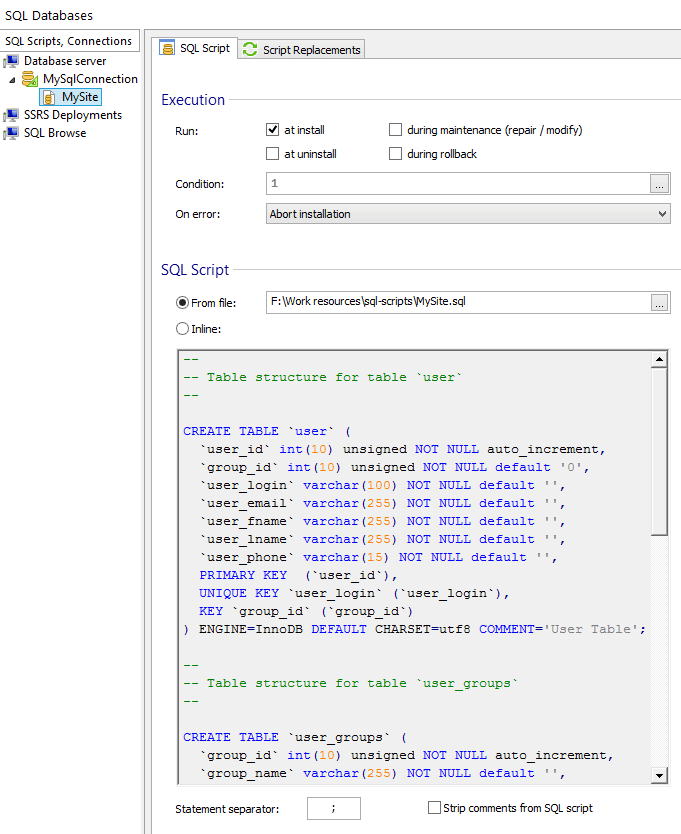681x834 pixels.
Task: Open SQL Browse section
Action: click(55, 133)
